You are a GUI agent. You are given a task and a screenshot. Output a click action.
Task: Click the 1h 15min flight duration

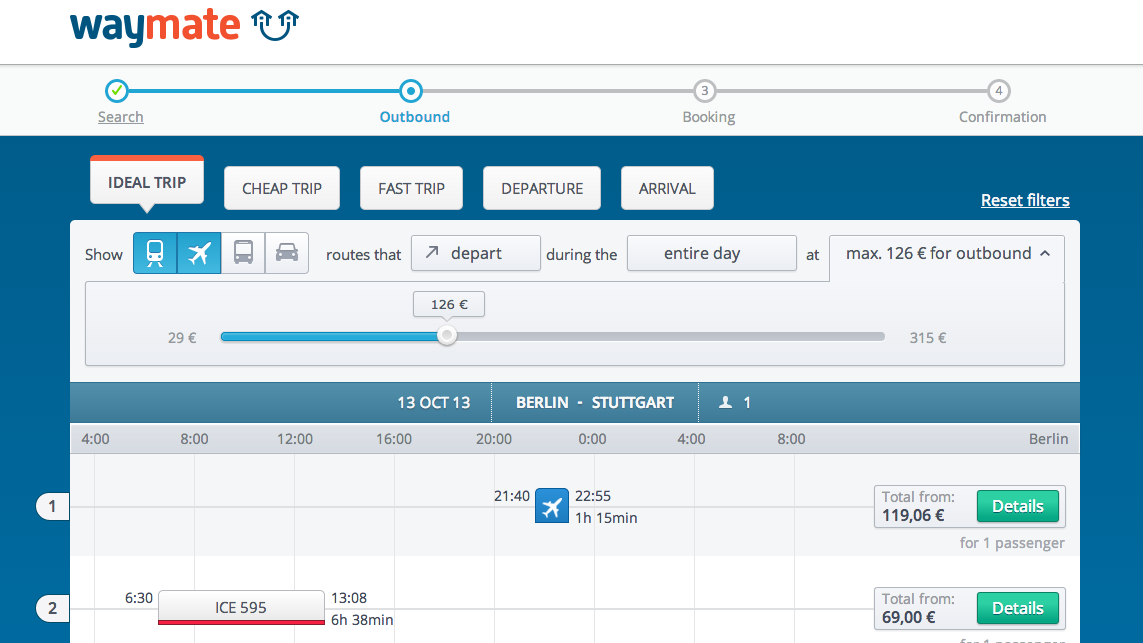[x=606, y=518]
